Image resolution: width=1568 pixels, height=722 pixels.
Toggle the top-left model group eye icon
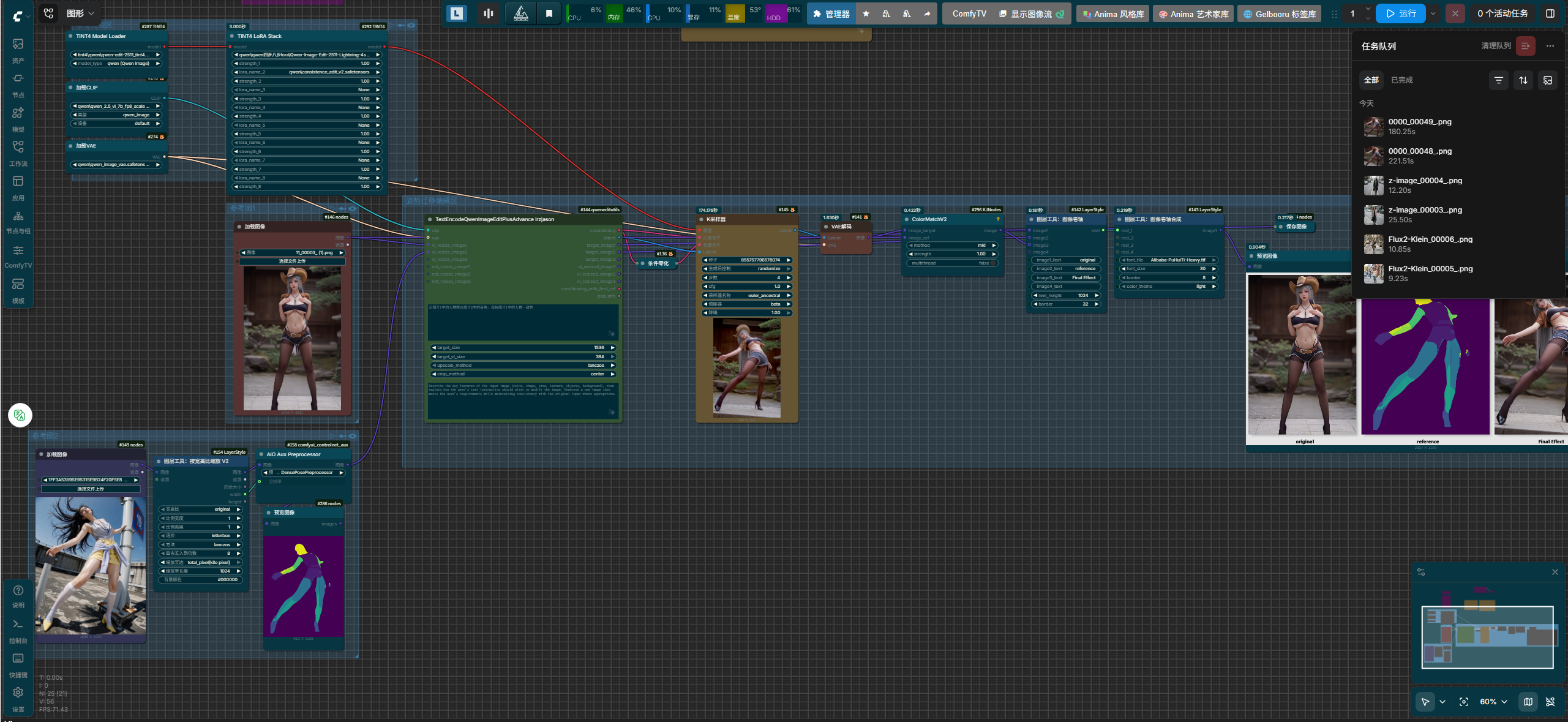[x=411, y=26]
